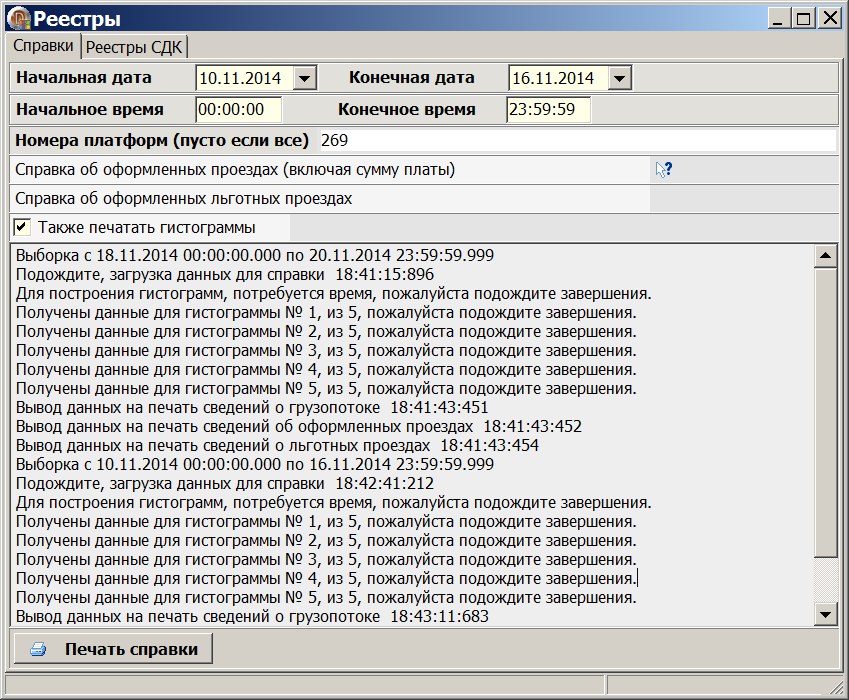Open the Реестры СДК tab
Viewport: 849px width, 700px height.
(x=133, y=47)
